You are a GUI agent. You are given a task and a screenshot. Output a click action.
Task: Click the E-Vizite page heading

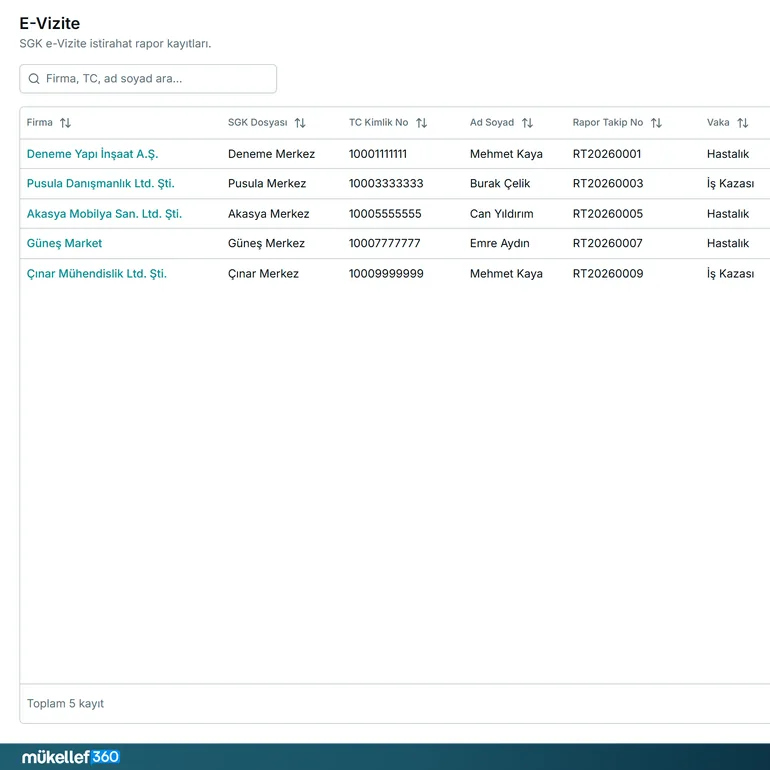point(50,23)
